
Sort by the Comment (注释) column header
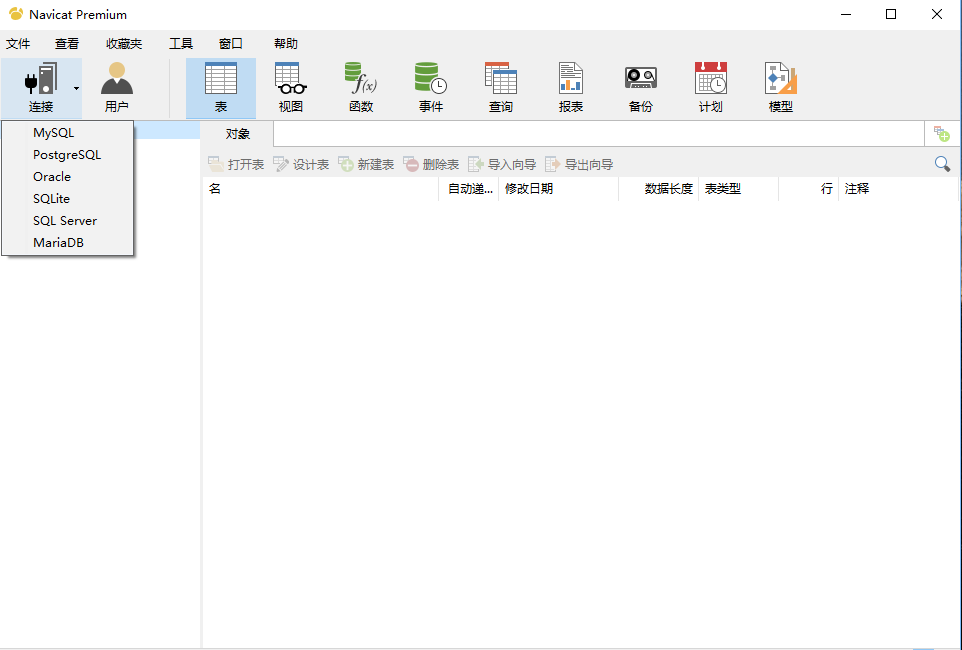[x=898, y=189]
